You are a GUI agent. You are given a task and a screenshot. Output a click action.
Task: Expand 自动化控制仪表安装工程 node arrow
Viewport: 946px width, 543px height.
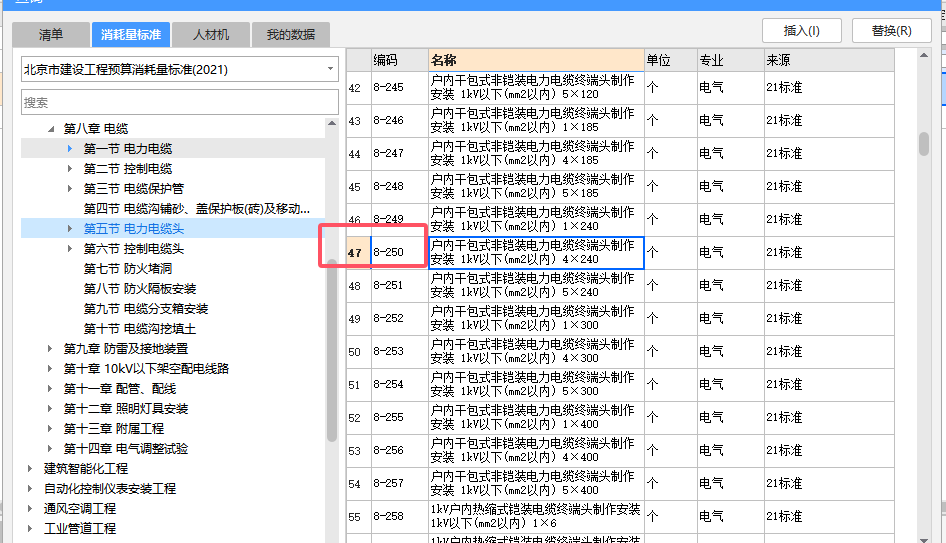point(30,488)
